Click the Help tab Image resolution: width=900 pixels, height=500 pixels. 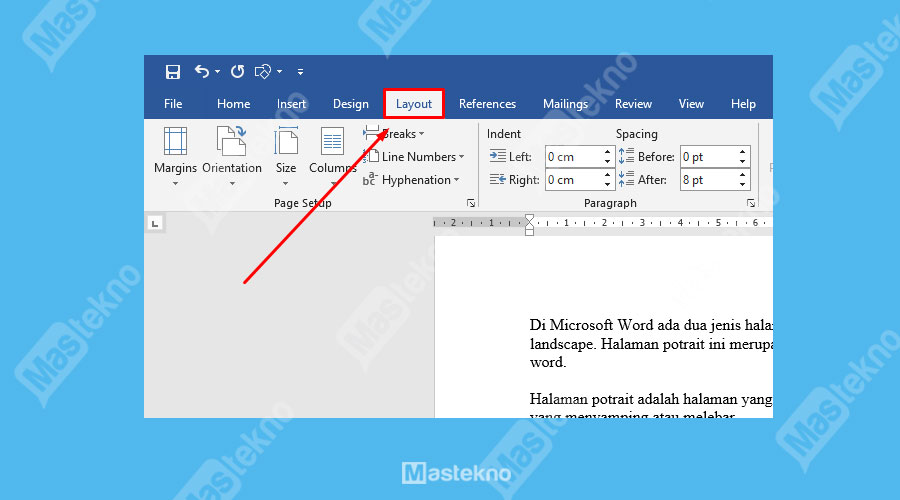[743, 104]
